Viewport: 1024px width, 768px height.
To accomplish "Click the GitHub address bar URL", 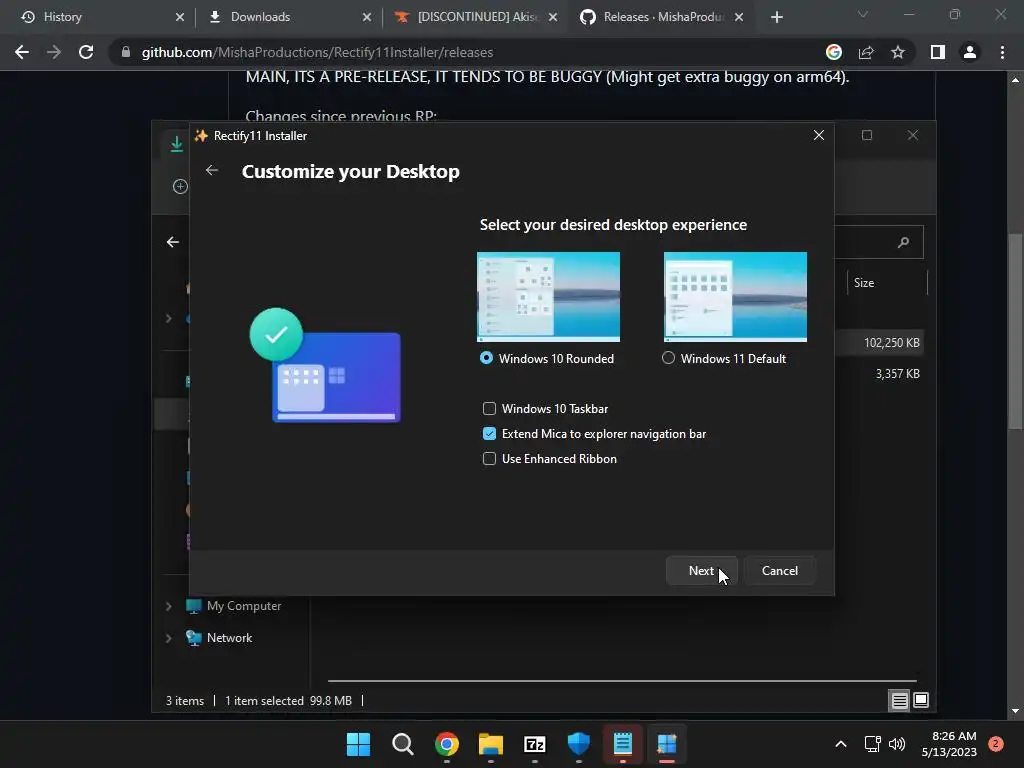I will pyautogui.click(x=317, y=52).
